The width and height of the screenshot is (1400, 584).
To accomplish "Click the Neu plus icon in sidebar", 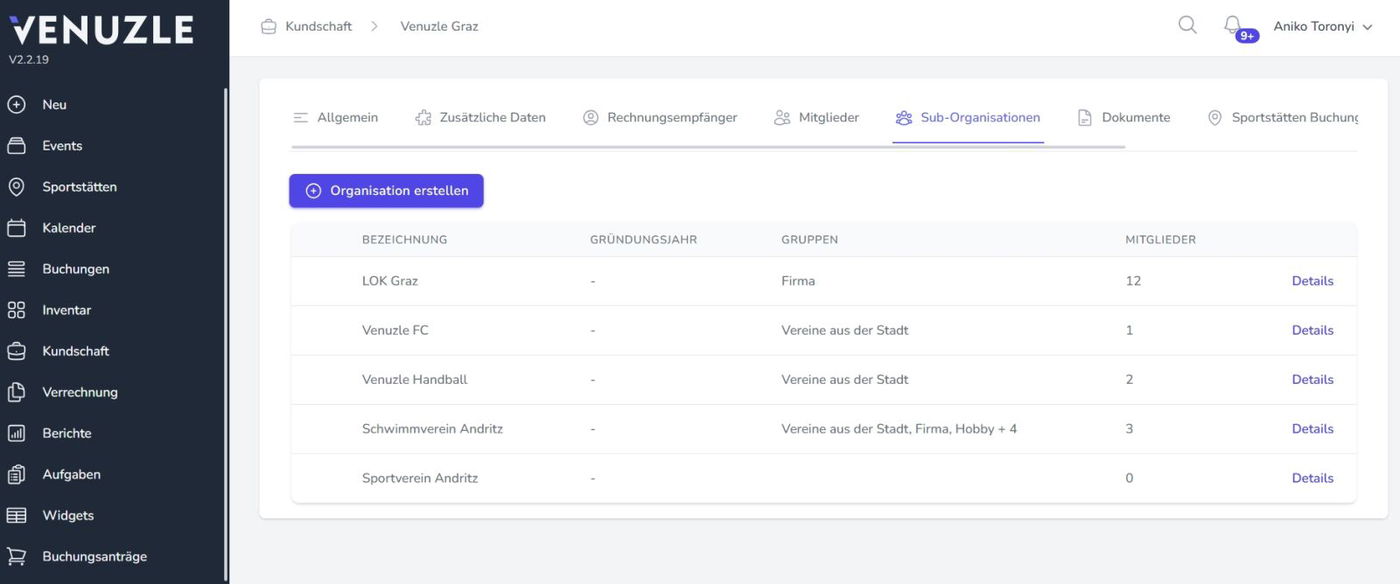I will [16, 104].
